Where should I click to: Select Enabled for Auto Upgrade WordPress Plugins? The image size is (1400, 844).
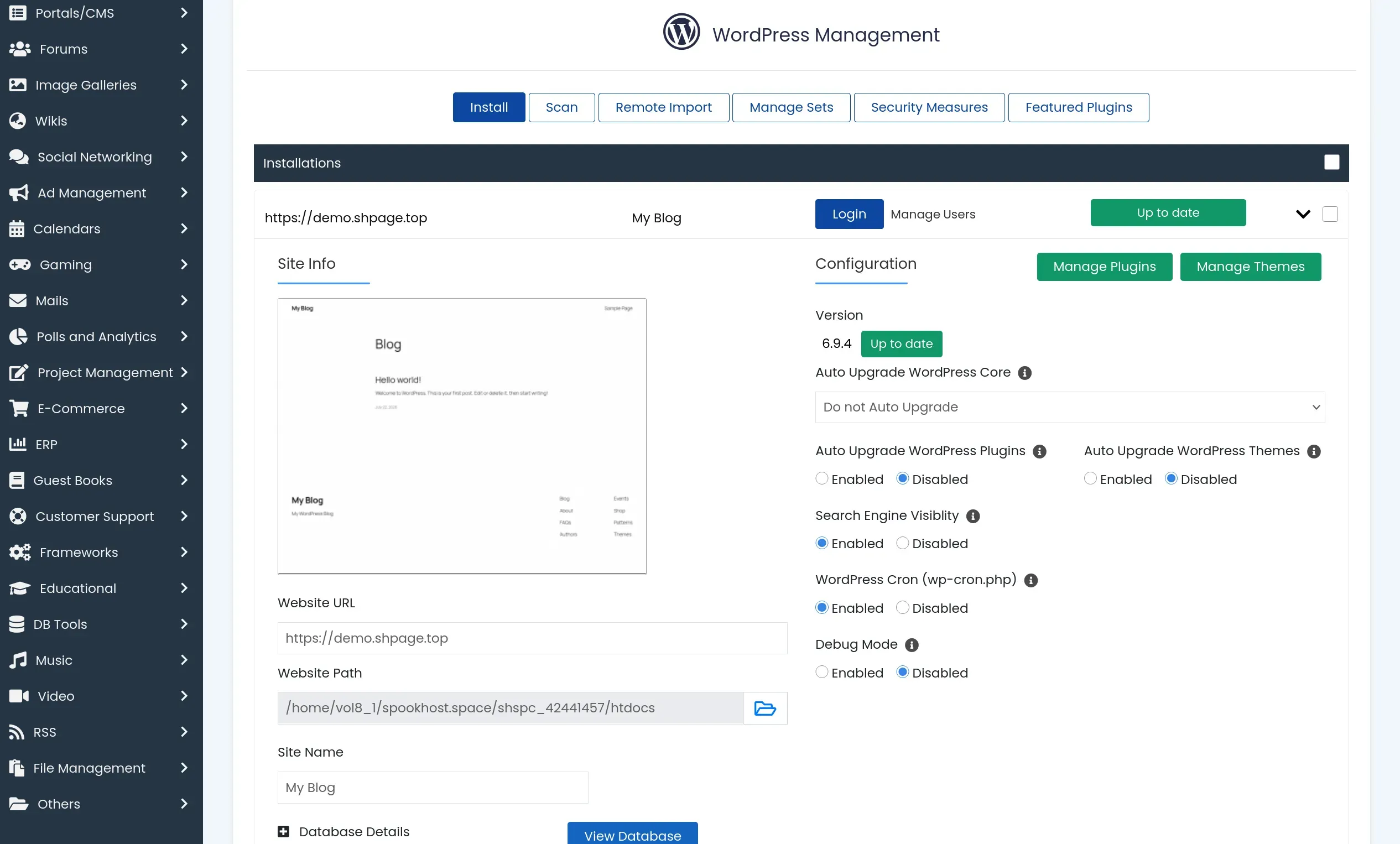tap(821, 478)
